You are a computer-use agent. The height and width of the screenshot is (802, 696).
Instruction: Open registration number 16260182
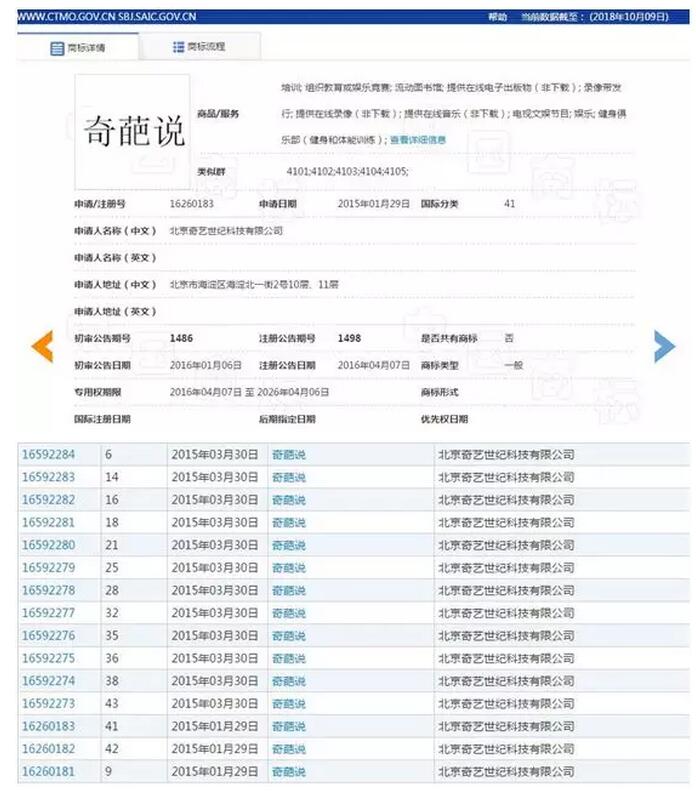pos(49,749)
